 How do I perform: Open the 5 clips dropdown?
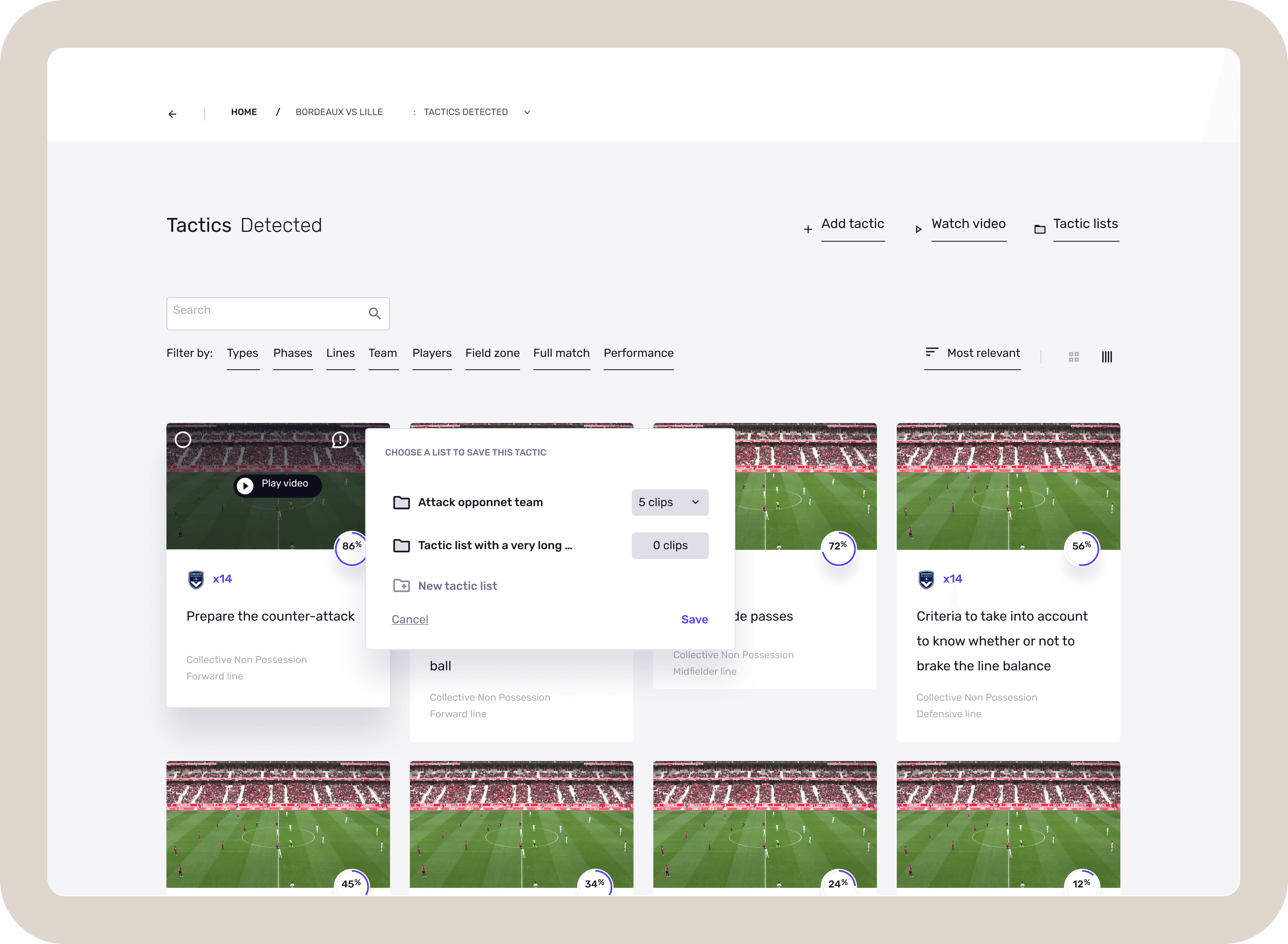[x=670, y=503]
